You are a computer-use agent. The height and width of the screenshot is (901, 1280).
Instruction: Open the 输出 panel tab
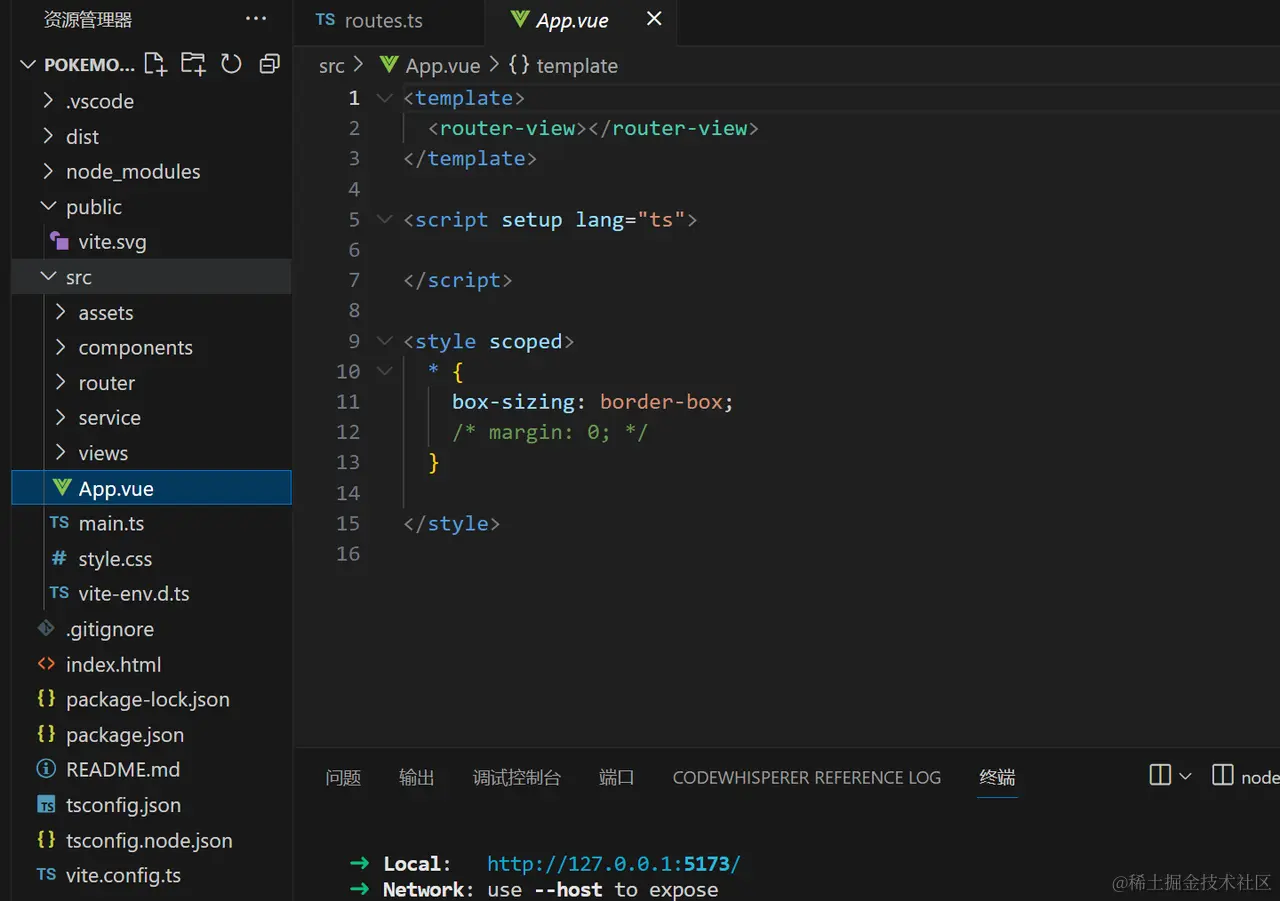tap(416, 777)
